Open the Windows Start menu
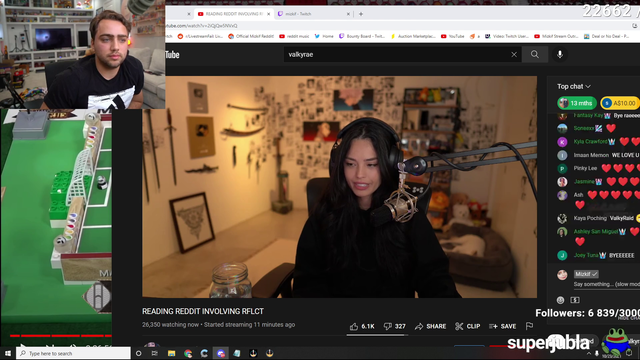Viewport: 640px width, 360px height. pos(8,353)
